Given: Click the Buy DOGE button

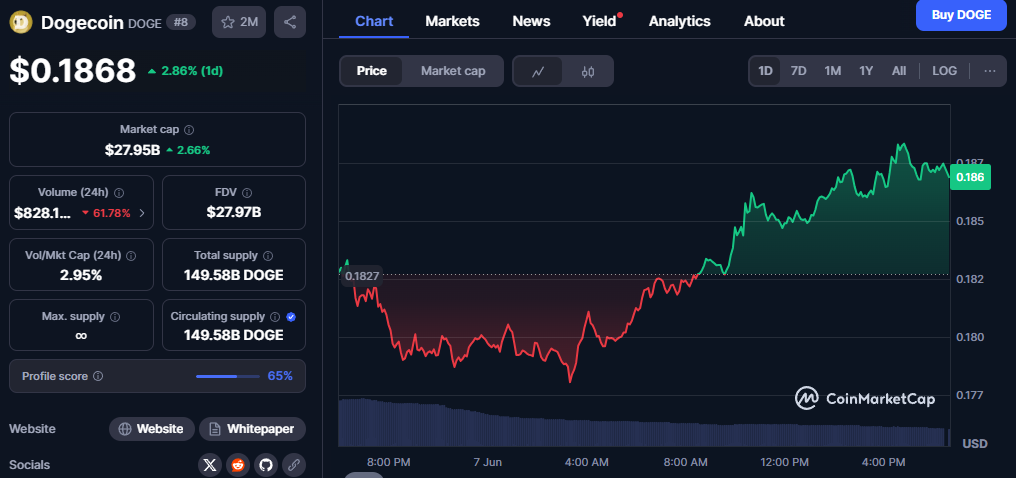Looking at the screenshot, I should point(961,15).
